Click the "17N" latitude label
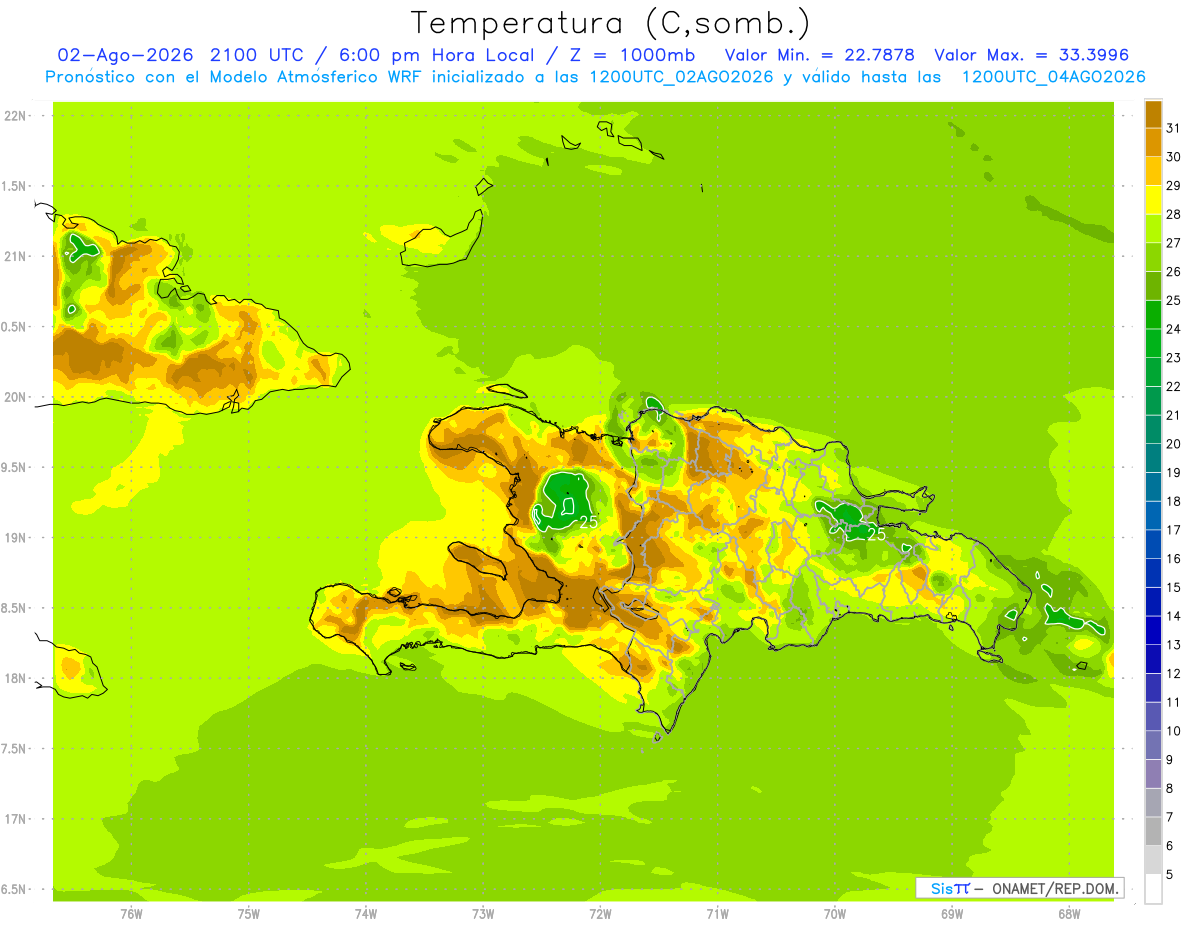 (14, 819)
